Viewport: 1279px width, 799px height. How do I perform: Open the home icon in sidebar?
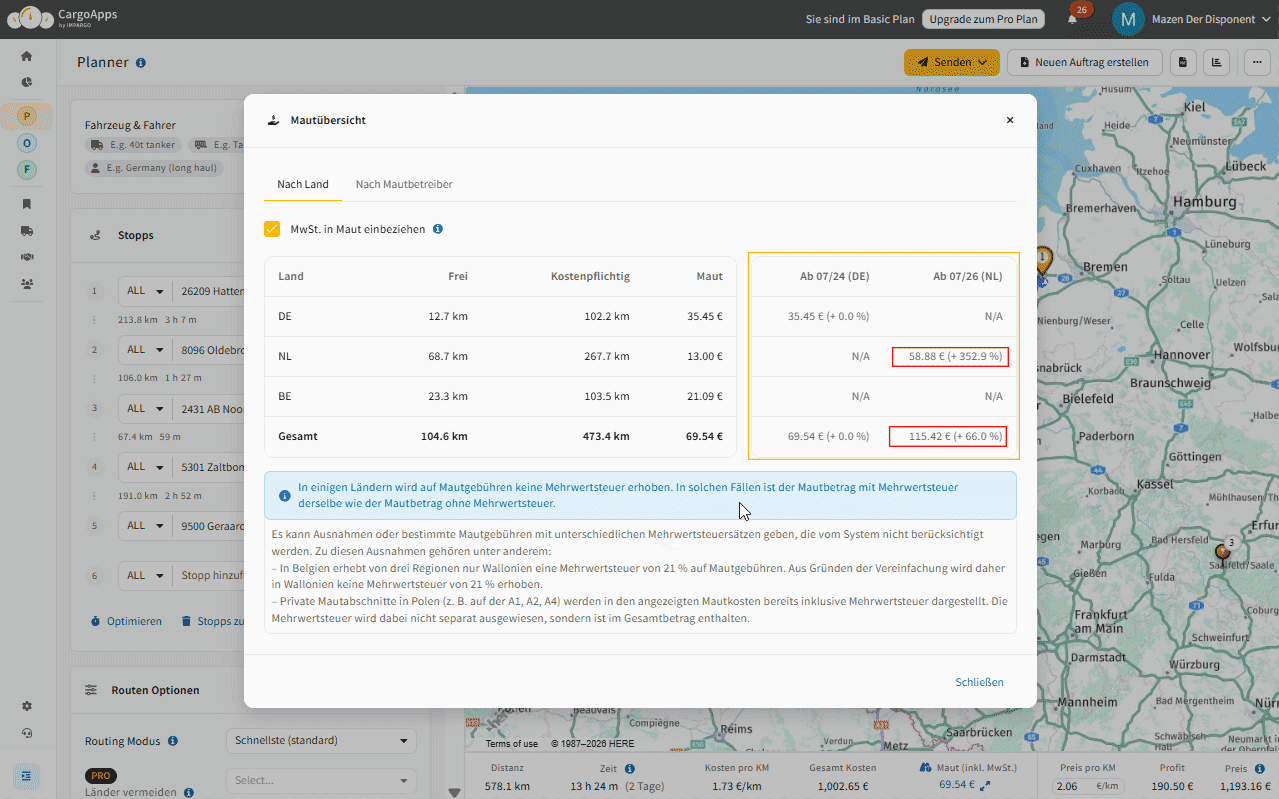27,56
